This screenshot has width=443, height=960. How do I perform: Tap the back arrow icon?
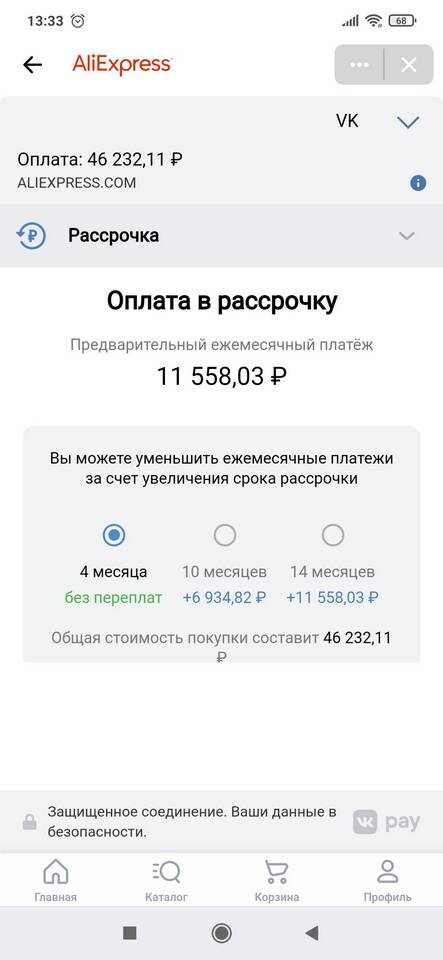point(32,64)
